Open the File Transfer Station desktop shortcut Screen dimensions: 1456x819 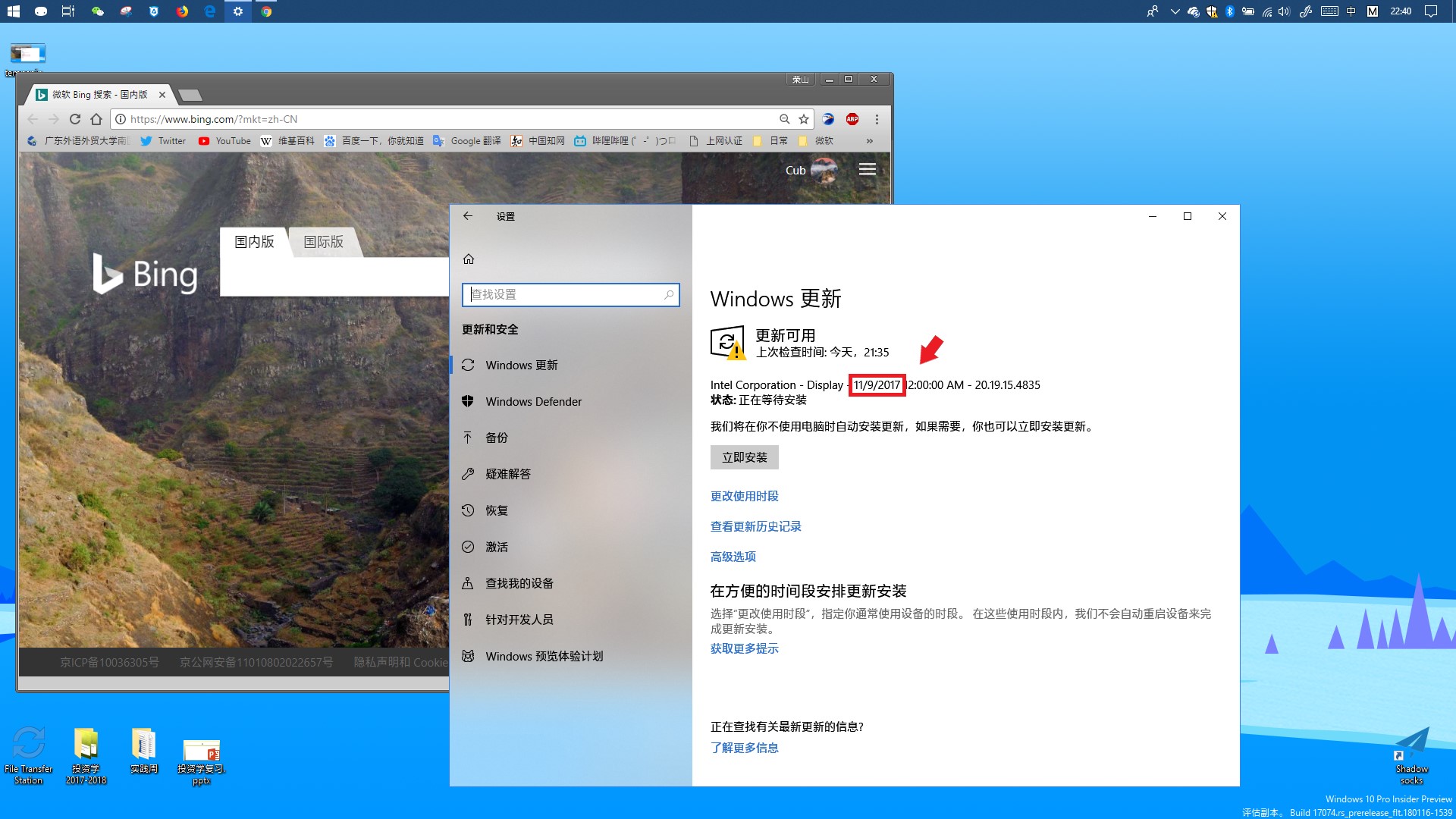pos(29,755)
